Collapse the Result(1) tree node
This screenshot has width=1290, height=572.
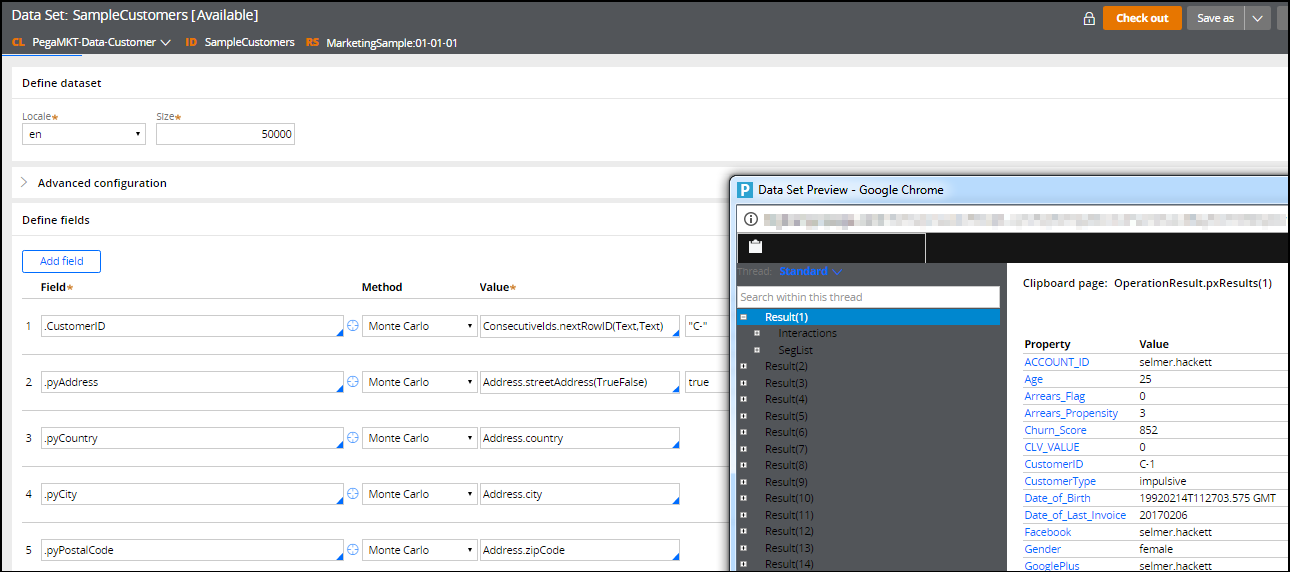coord(744,317)
